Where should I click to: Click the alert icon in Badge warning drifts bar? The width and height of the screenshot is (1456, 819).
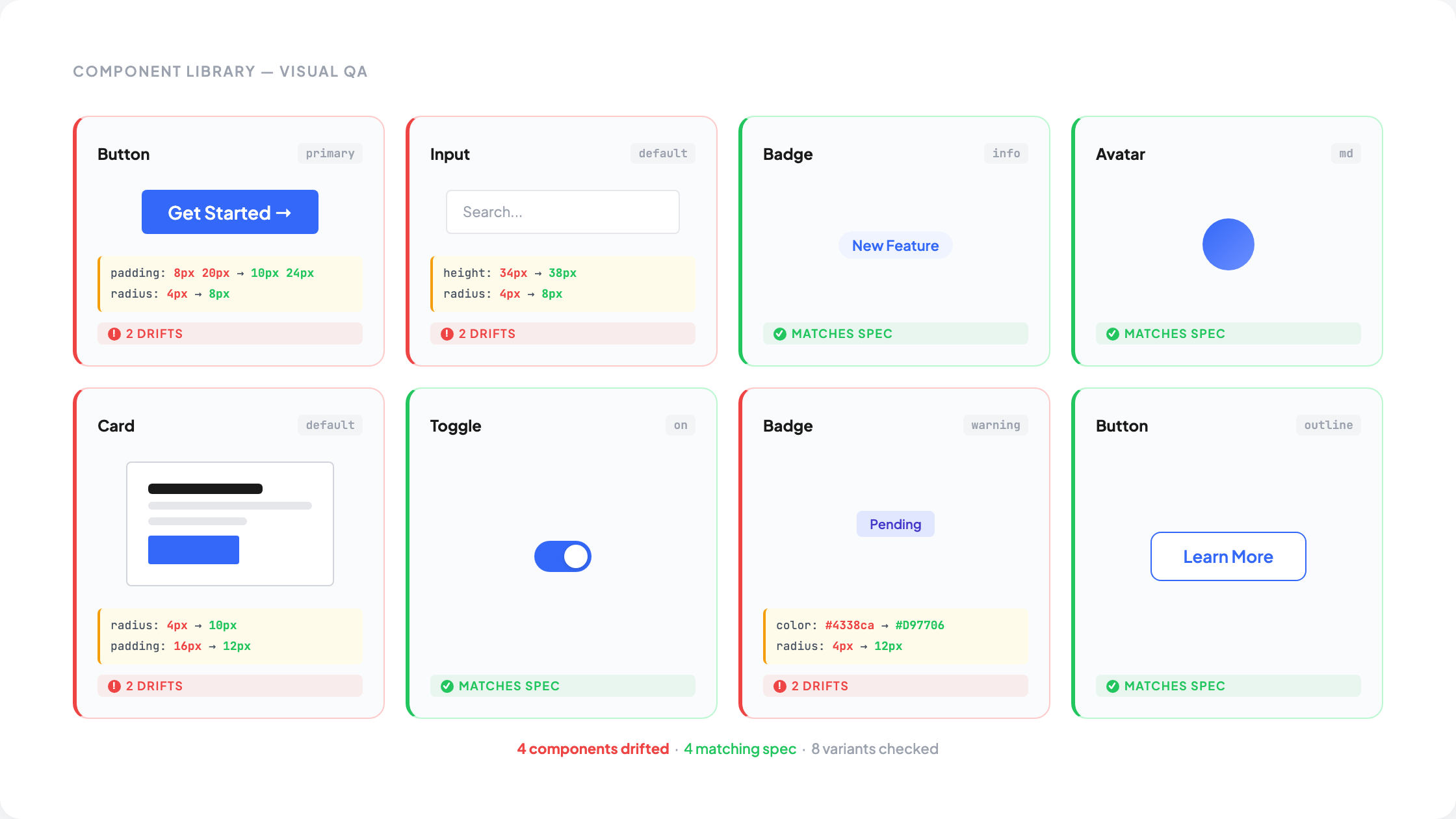(780, 686)
